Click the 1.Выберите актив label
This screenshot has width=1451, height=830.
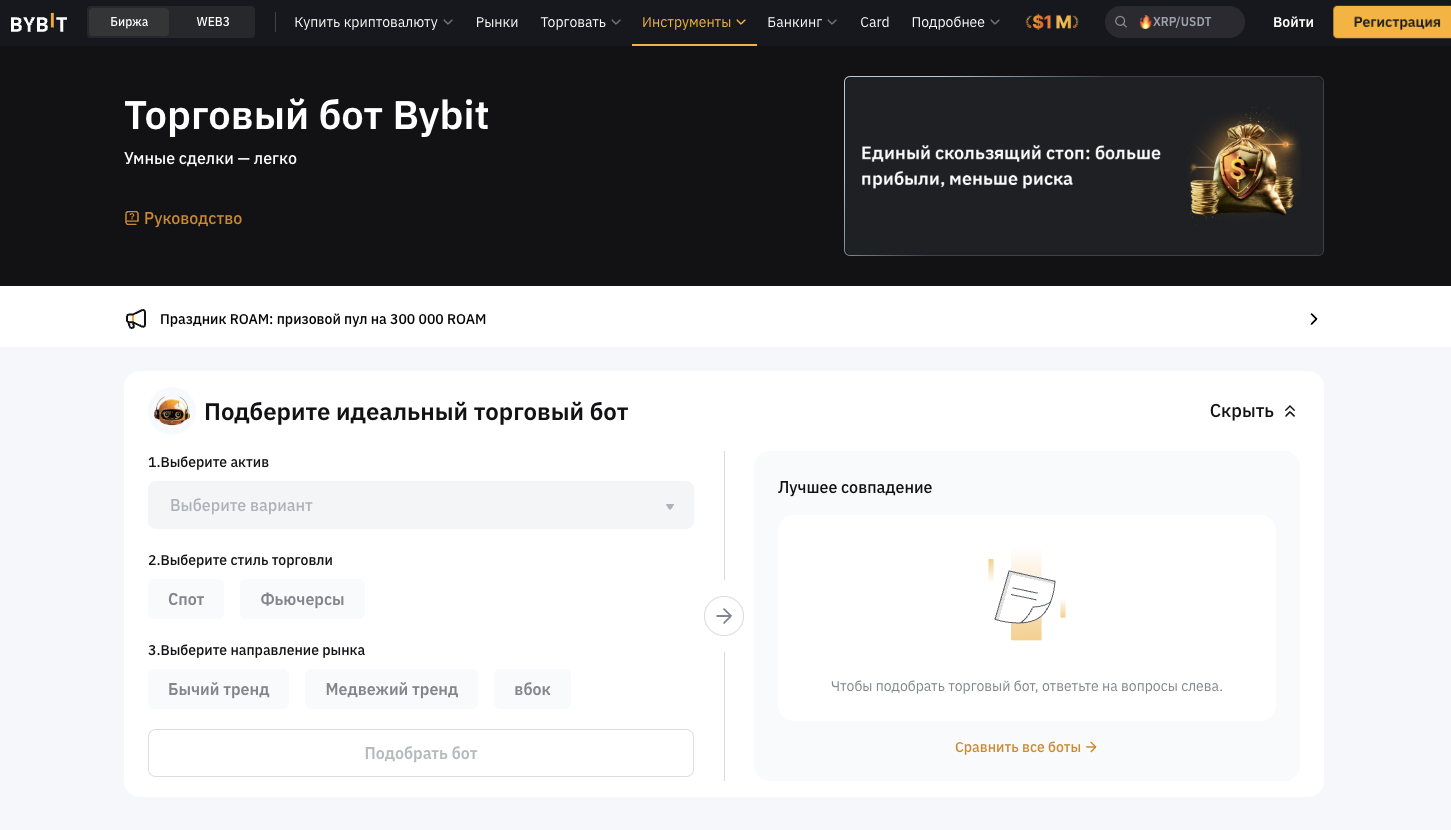pos(208,462)
